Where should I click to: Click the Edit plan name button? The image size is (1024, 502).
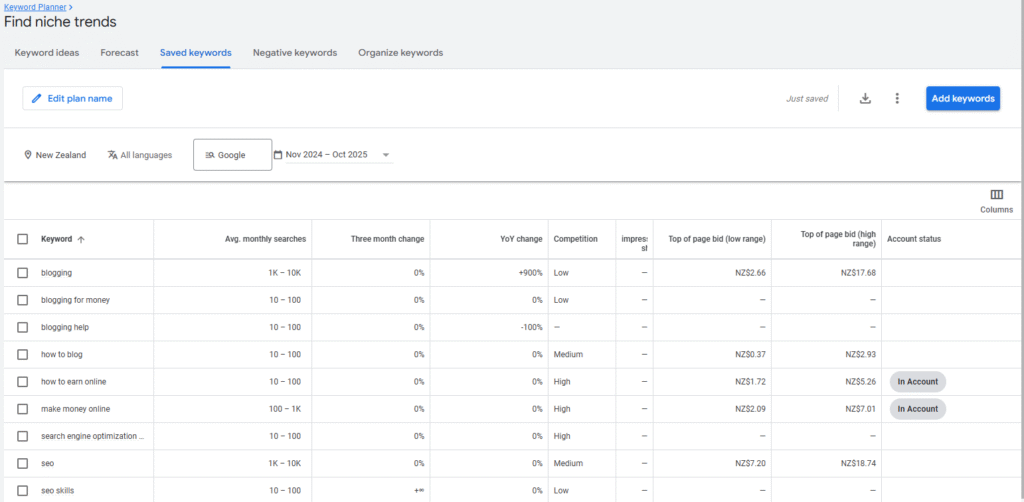(72, 99)
